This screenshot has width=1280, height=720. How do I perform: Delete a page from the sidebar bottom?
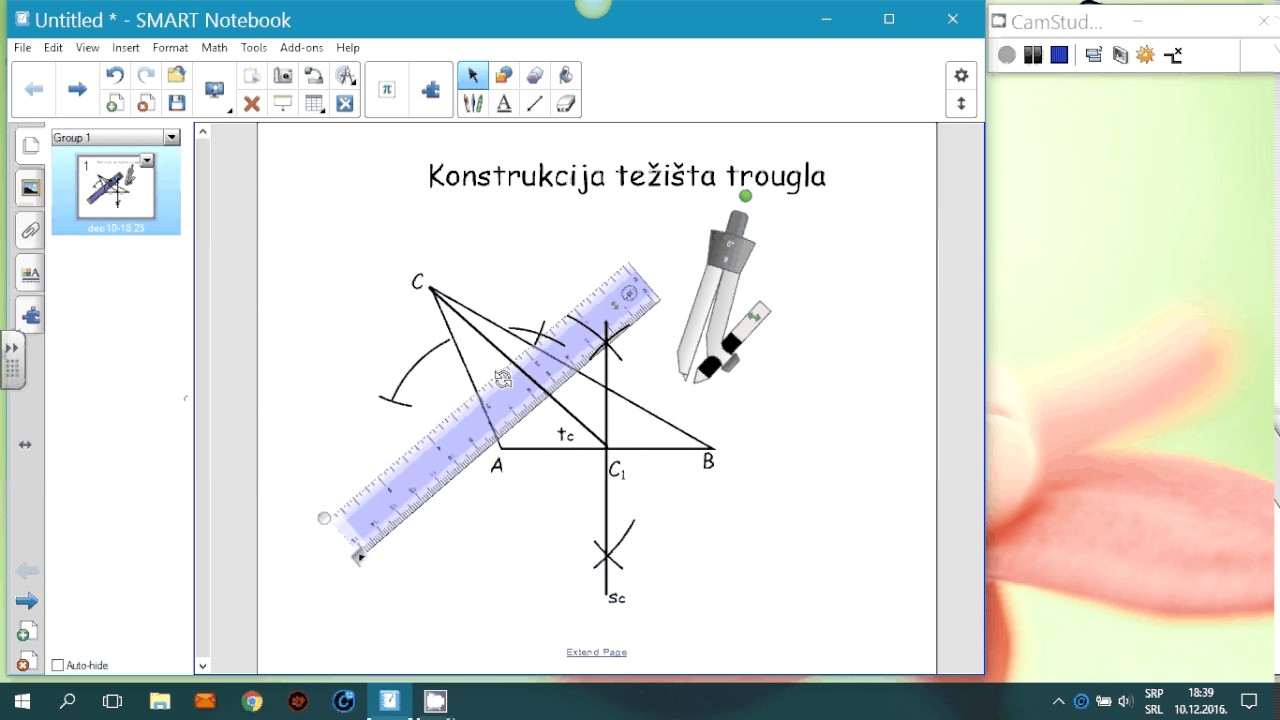tap(27, 662)
